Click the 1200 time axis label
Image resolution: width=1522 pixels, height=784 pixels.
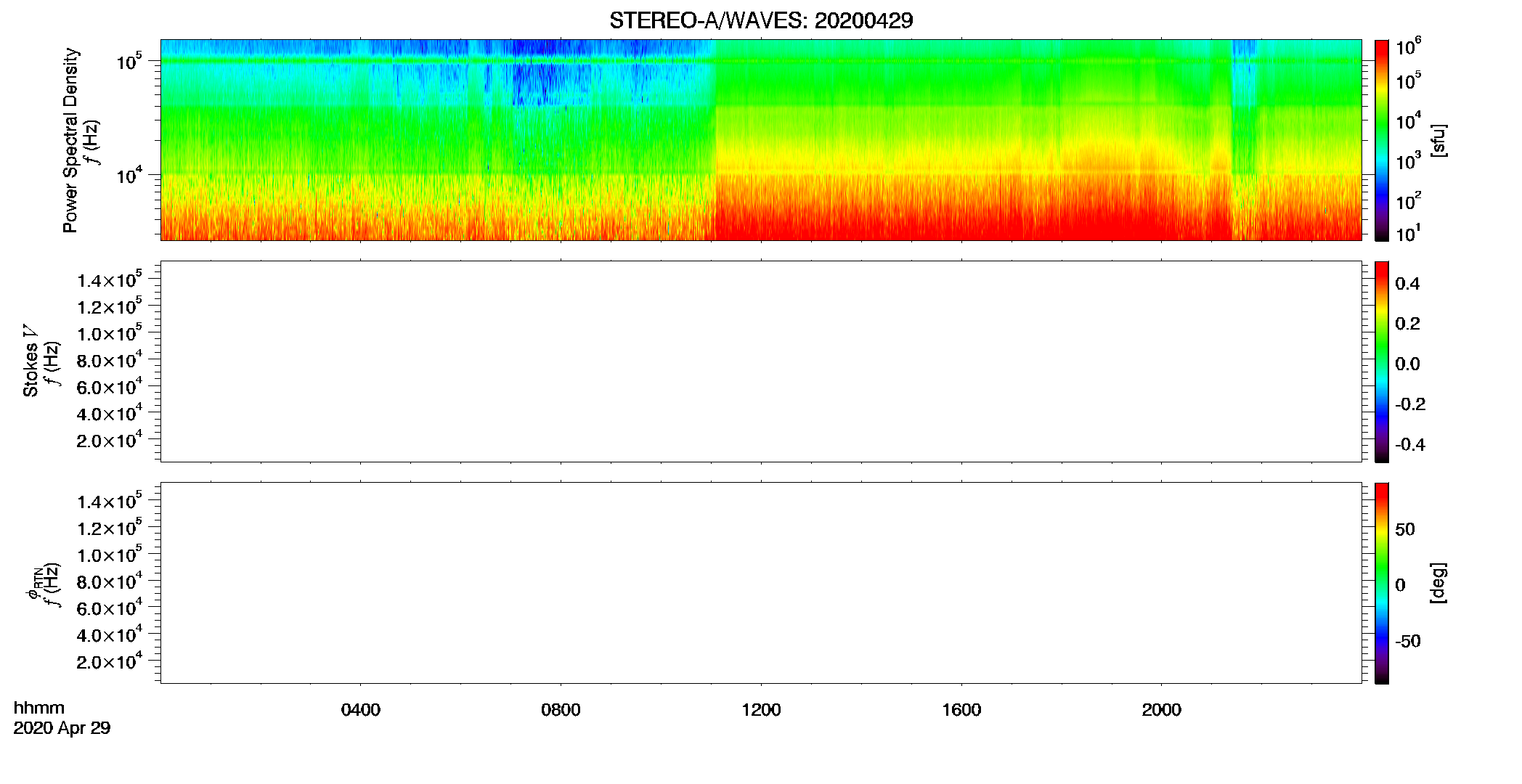coord(761,710)
